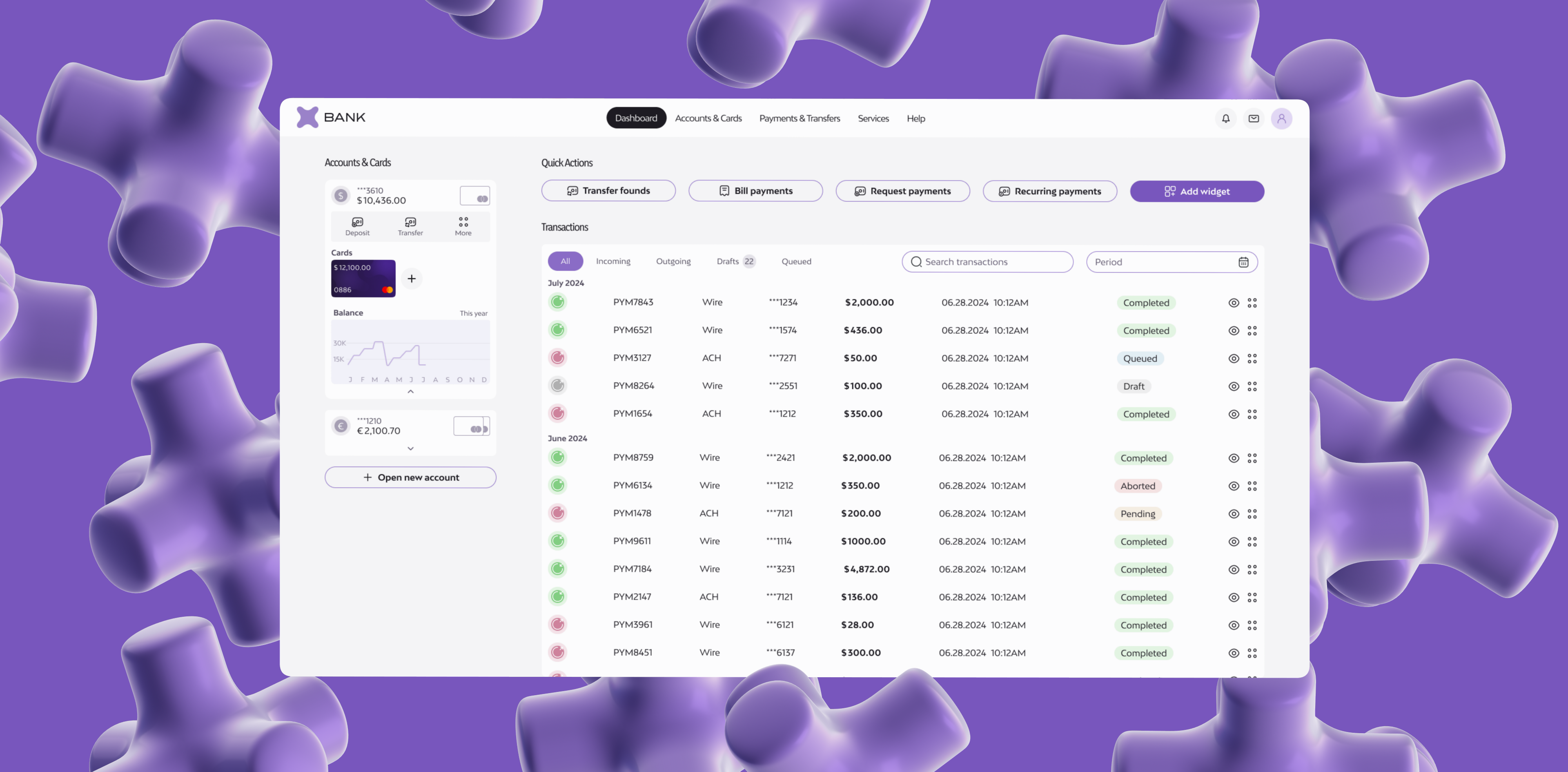Open the Payments & Transfers menu
This screenshot has width=1568, height=772.
[799, 118]
